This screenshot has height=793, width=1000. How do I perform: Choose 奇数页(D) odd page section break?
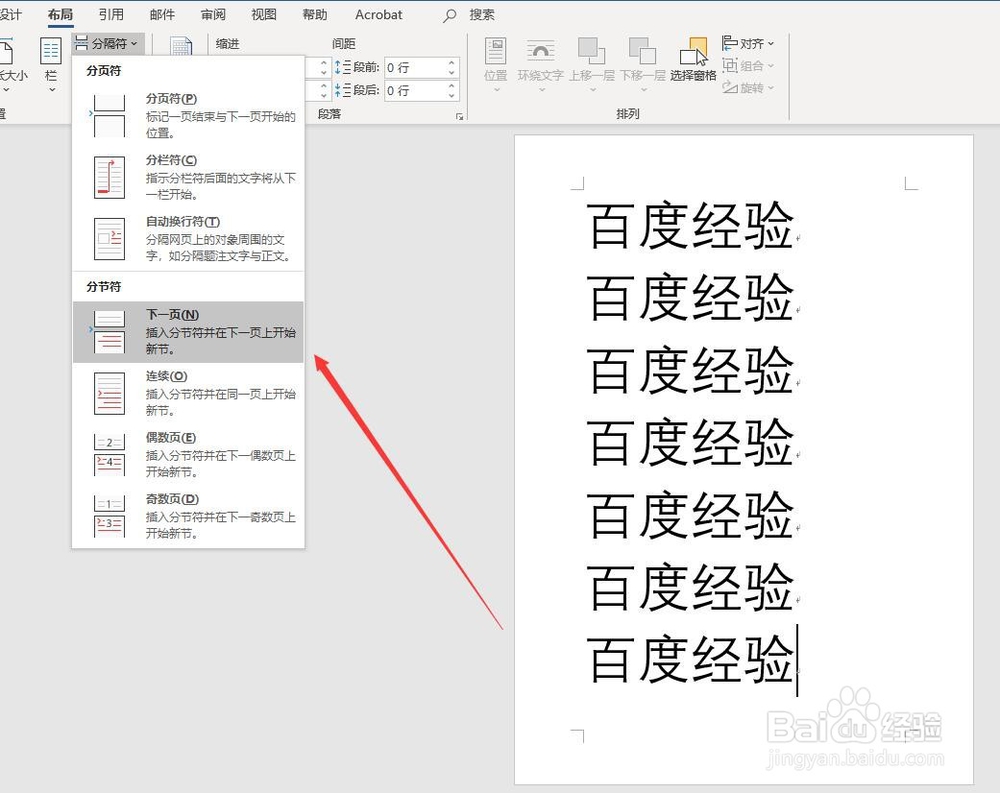(188, 515)
